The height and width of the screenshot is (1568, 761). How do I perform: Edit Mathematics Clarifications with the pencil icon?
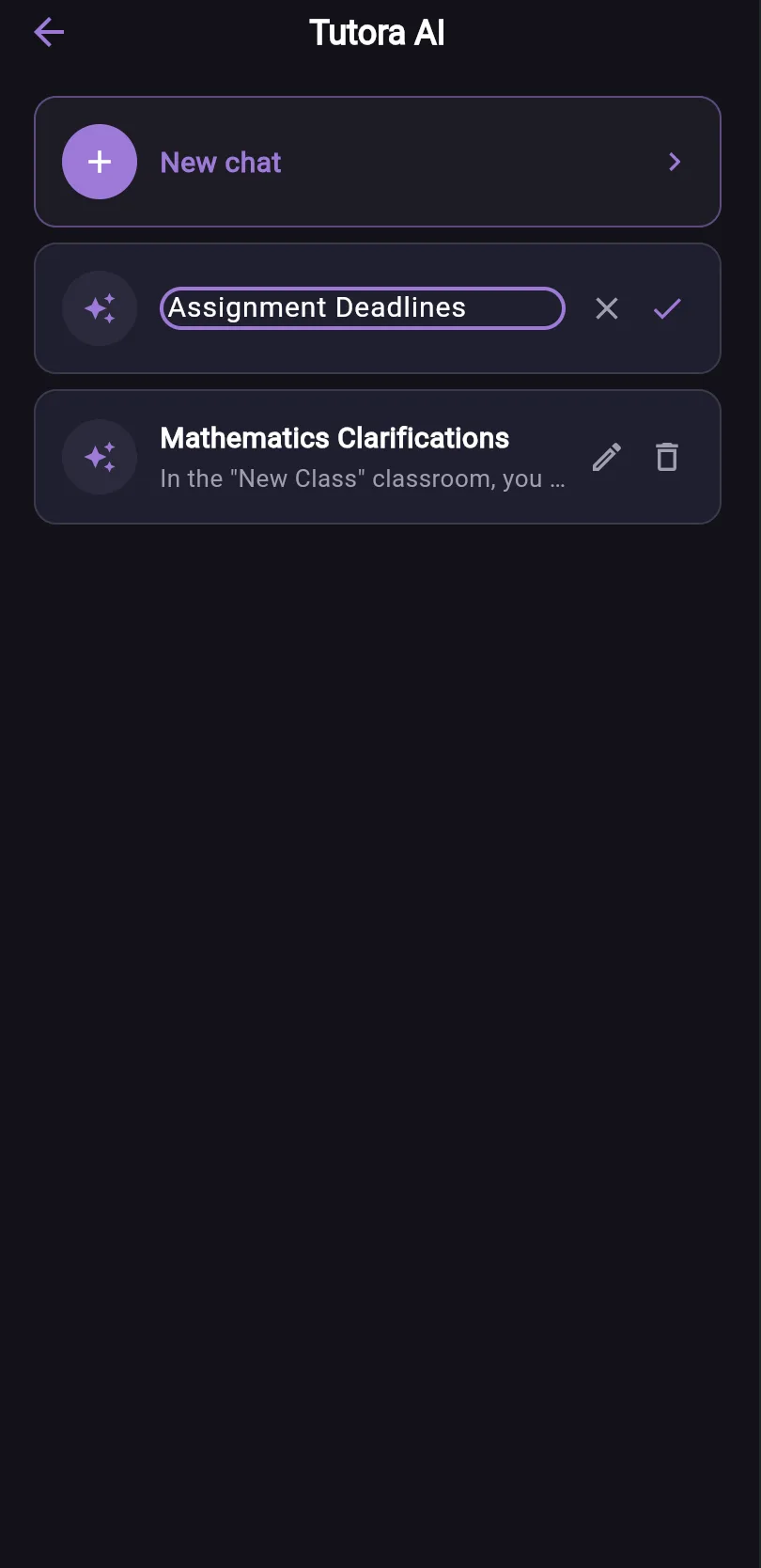click(x=607, y=457)
